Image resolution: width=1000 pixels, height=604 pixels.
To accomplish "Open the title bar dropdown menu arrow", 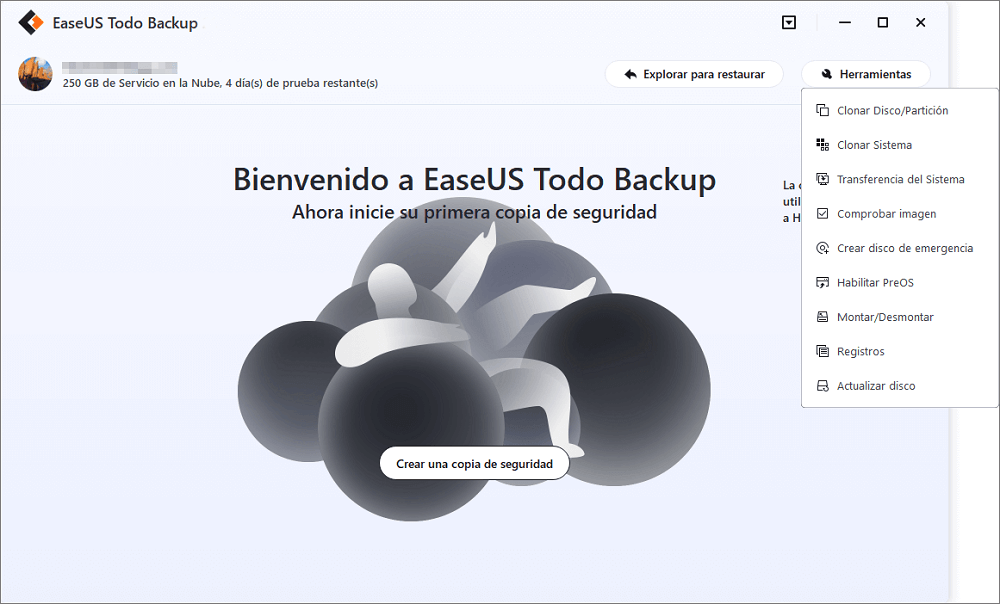I will (789, 22).
